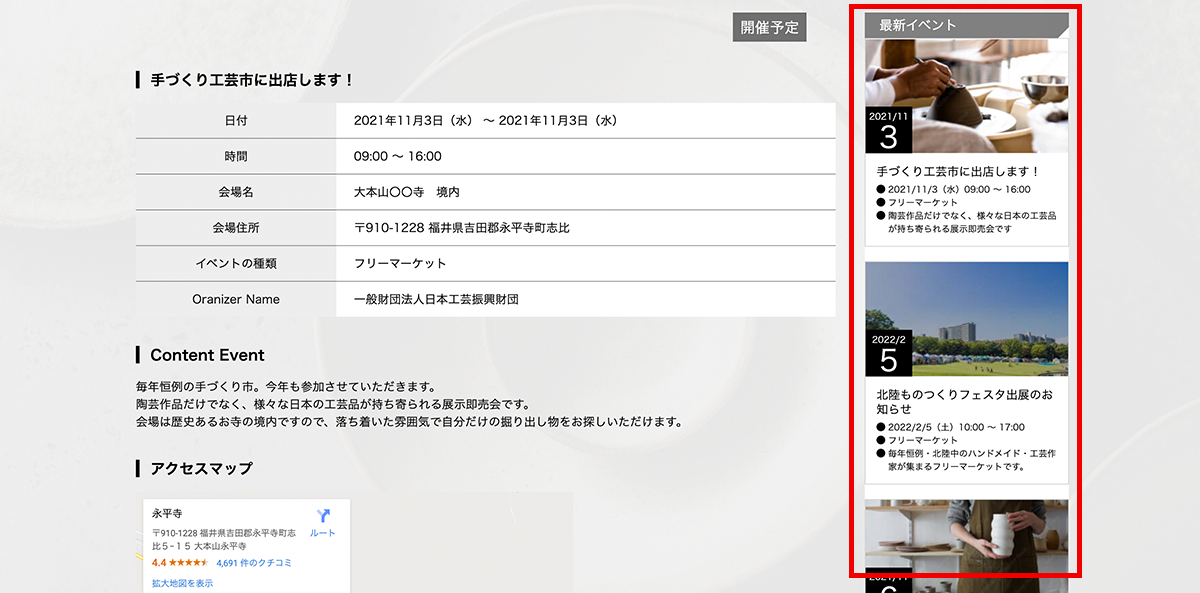Click the 開催予定 status badge
This screenshot has width=1200, height=593.
pos(769,27)
